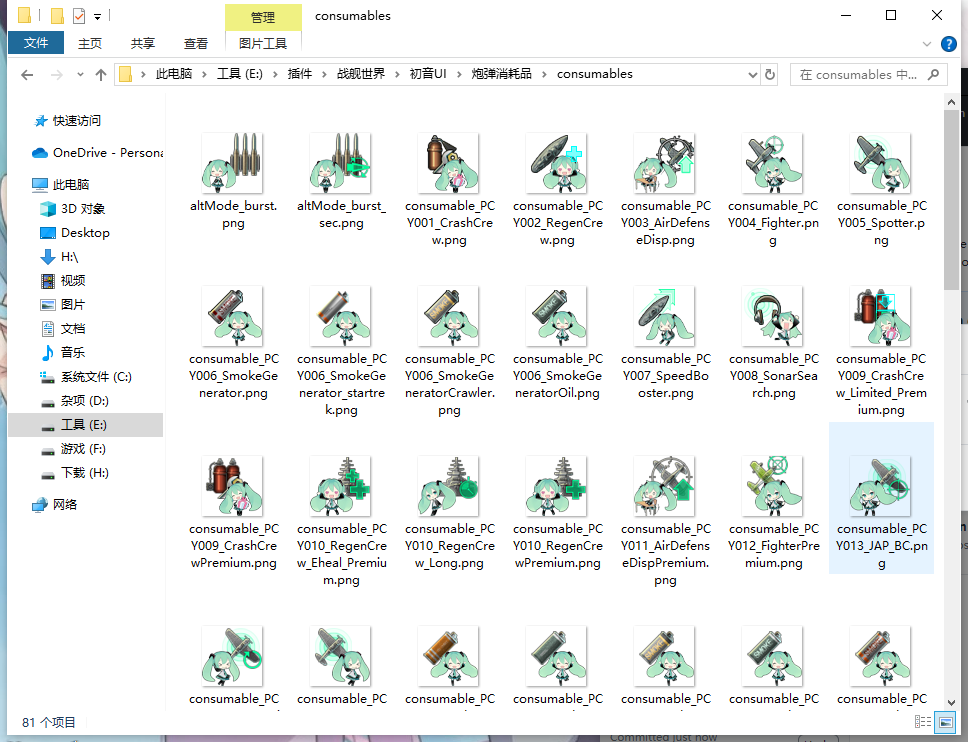Navigate to 战舰世界 in the breadcrumb

coord(361,74)
